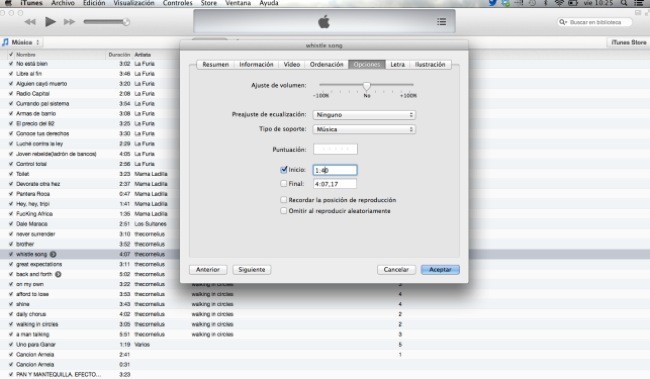Switch to the Resumen tab
This screenshot has width=650, height=379.
(x=216, y=65)
